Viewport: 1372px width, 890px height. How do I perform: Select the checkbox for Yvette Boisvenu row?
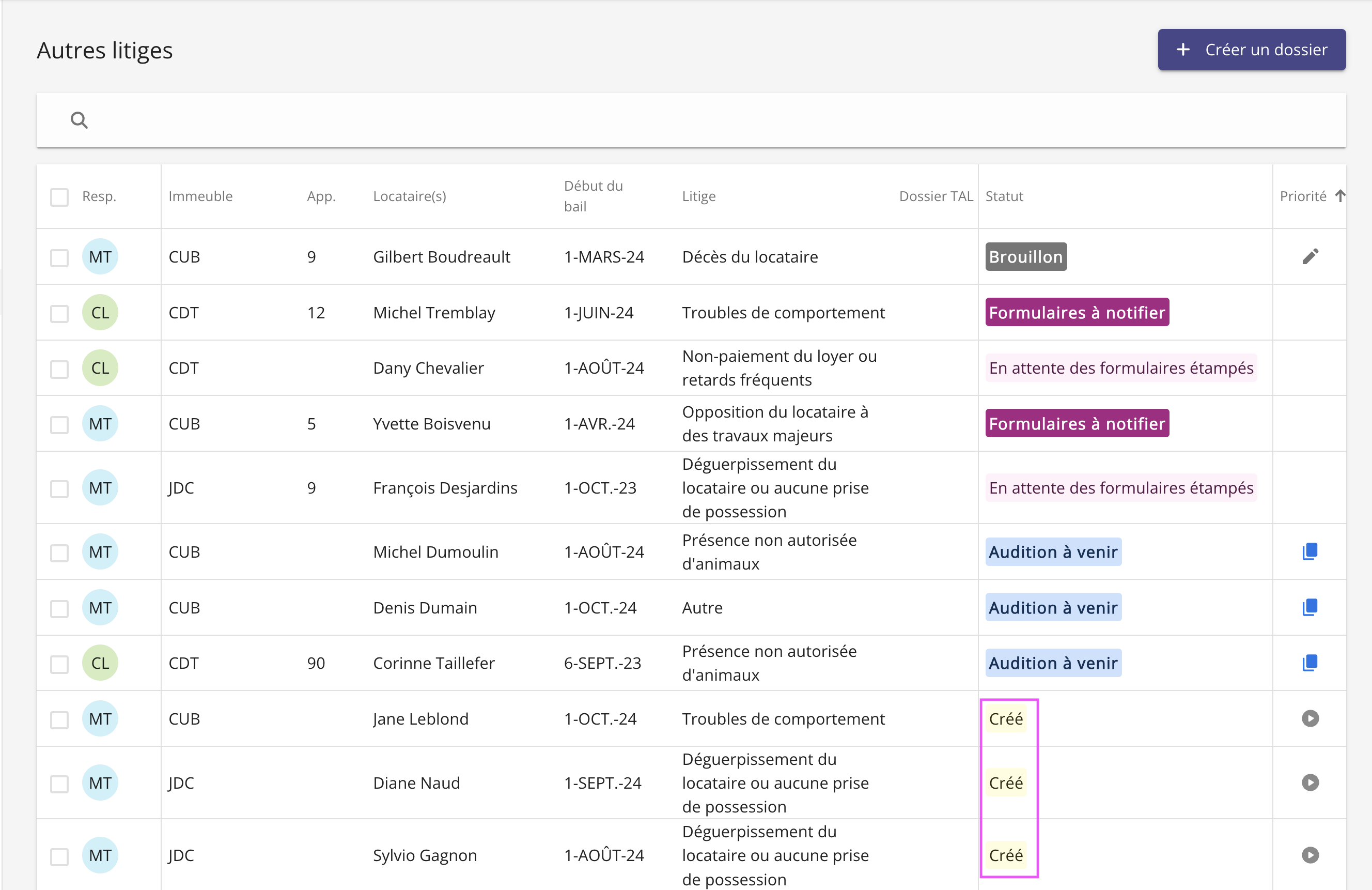59,424
